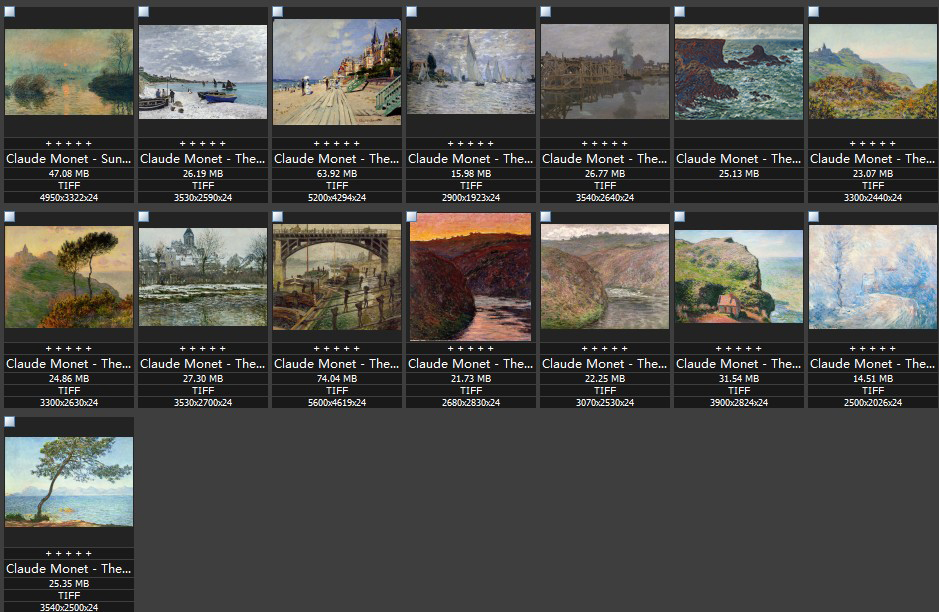The height and width of the screenshot is (612, 939).
Task: Open the boardwalk at Trouville thumbnail
Action: (x=337, y=72)
